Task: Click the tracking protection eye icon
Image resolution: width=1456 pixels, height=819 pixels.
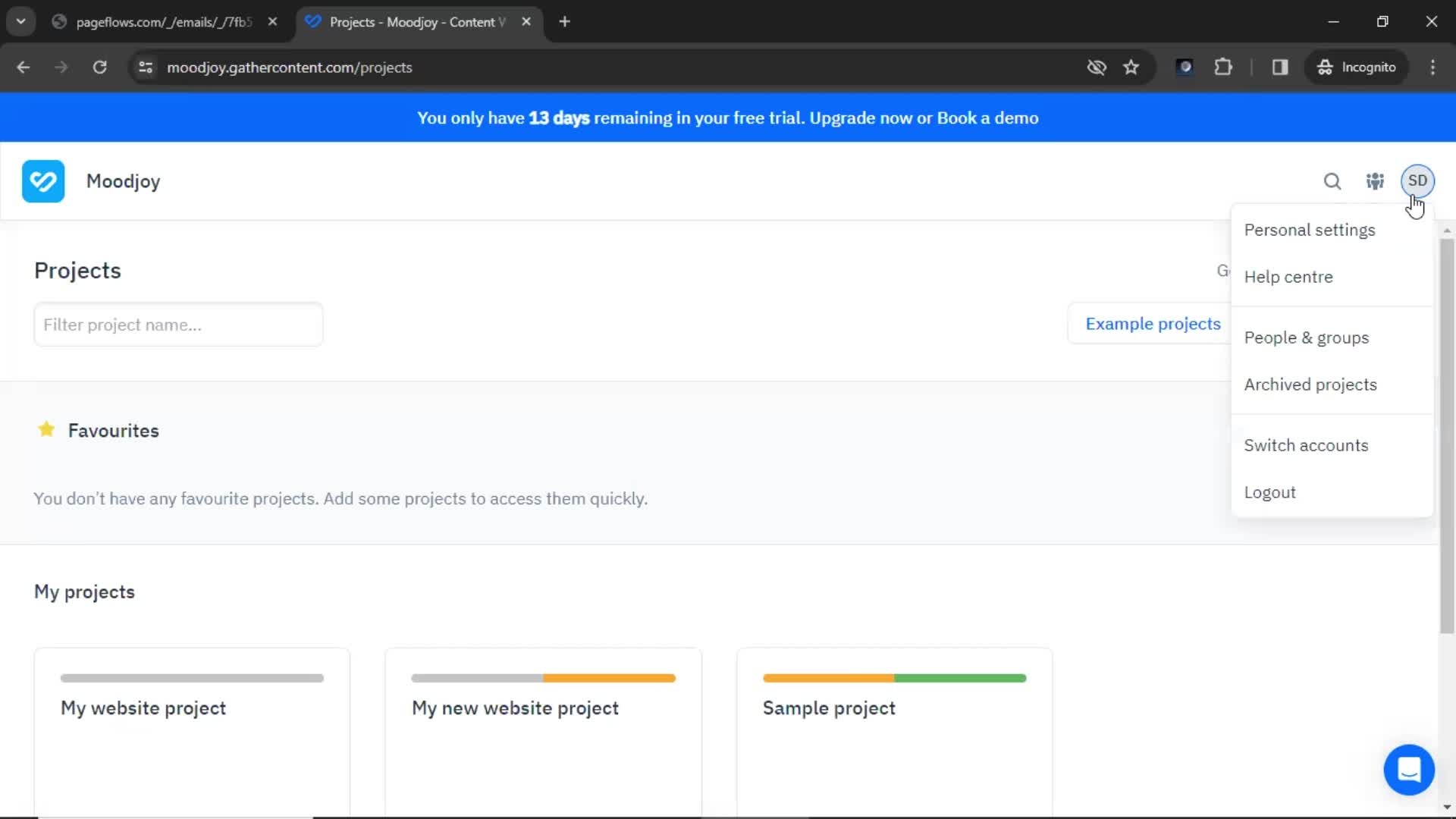Action: point(1097,67)
